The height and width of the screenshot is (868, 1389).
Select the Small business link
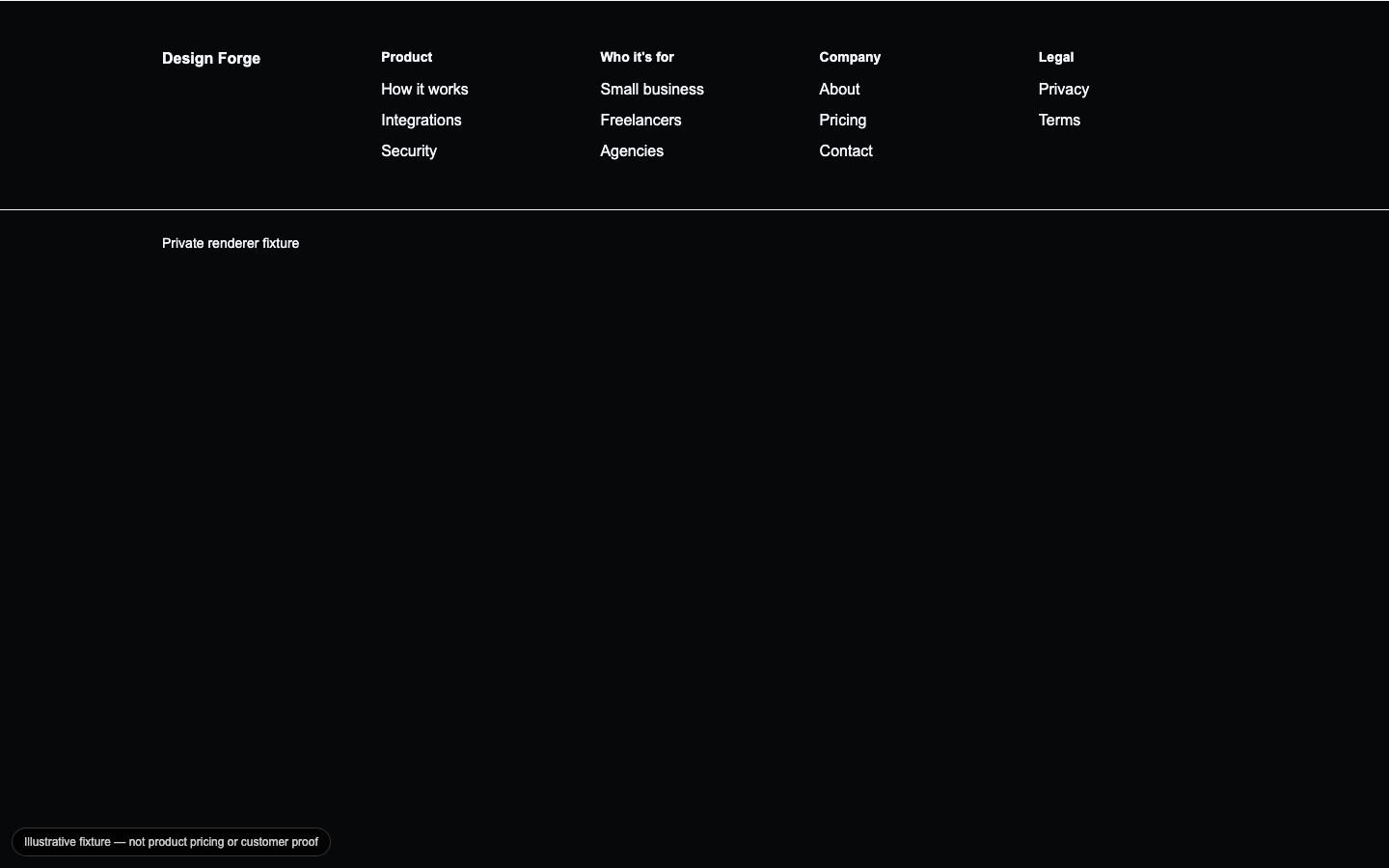[652, 89]
